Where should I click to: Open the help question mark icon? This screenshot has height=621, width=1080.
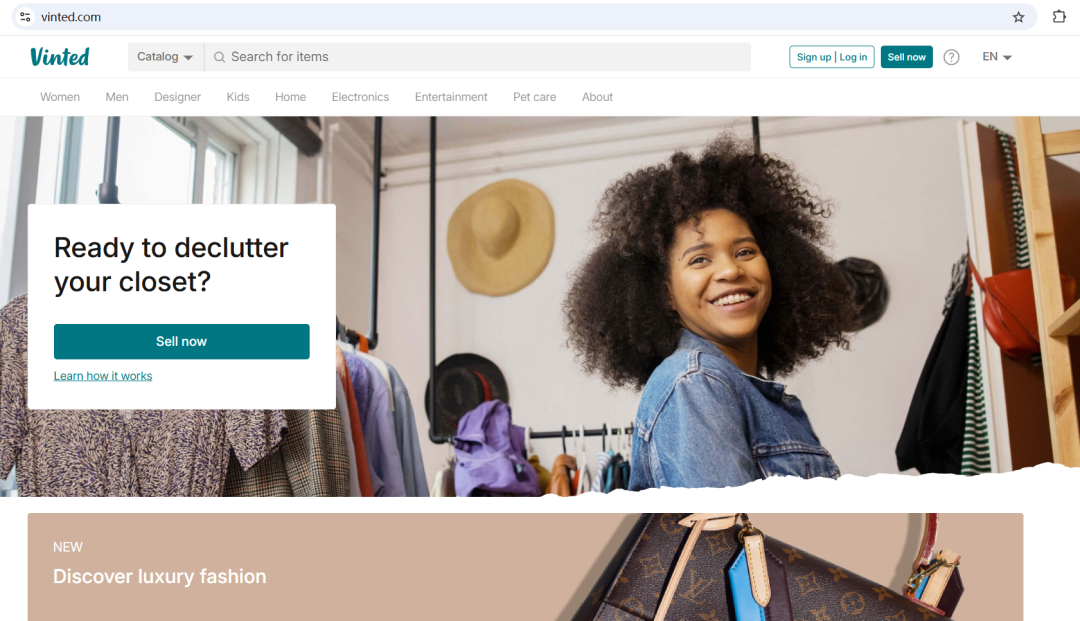951,57
